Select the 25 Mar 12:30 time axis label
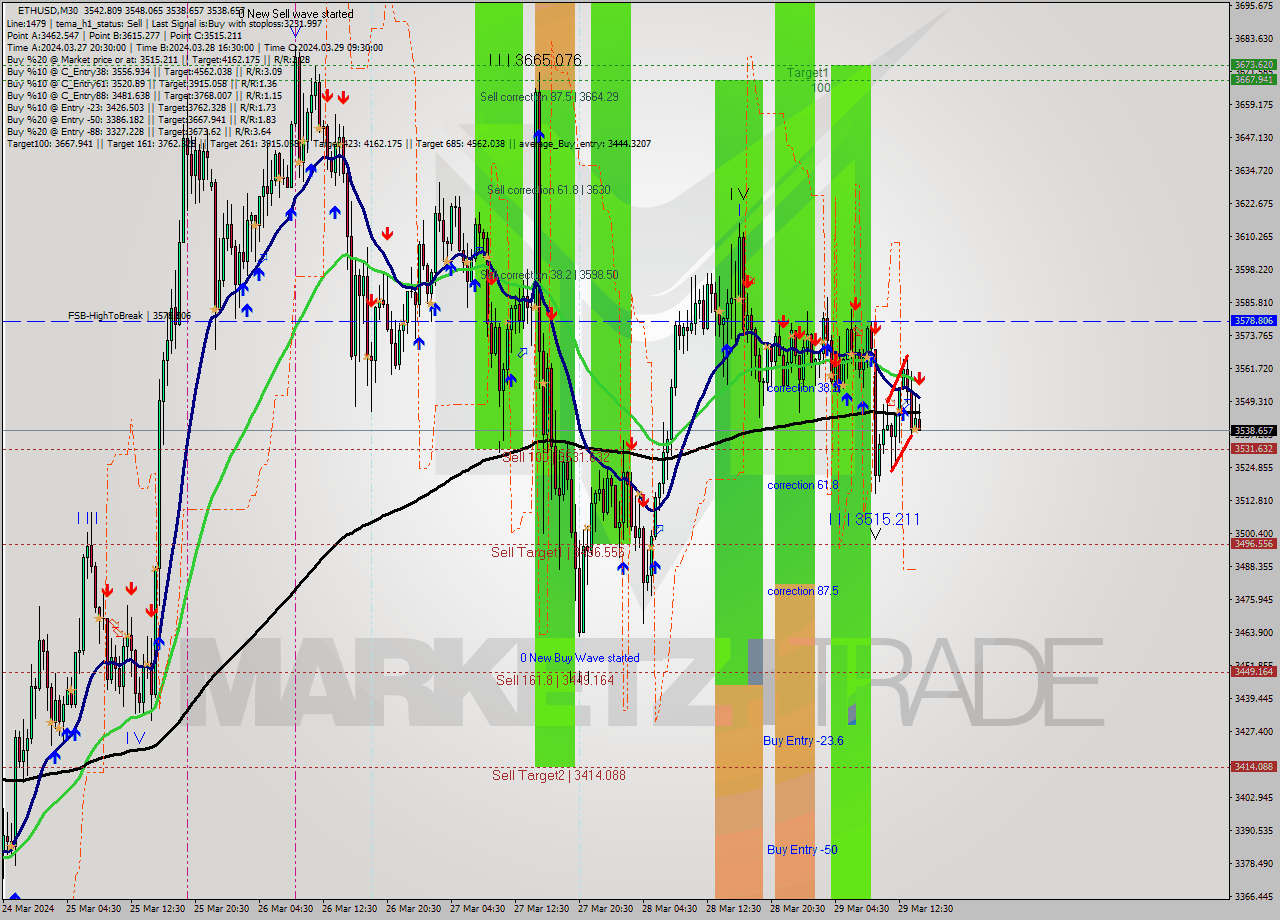 tap(159, 909)
